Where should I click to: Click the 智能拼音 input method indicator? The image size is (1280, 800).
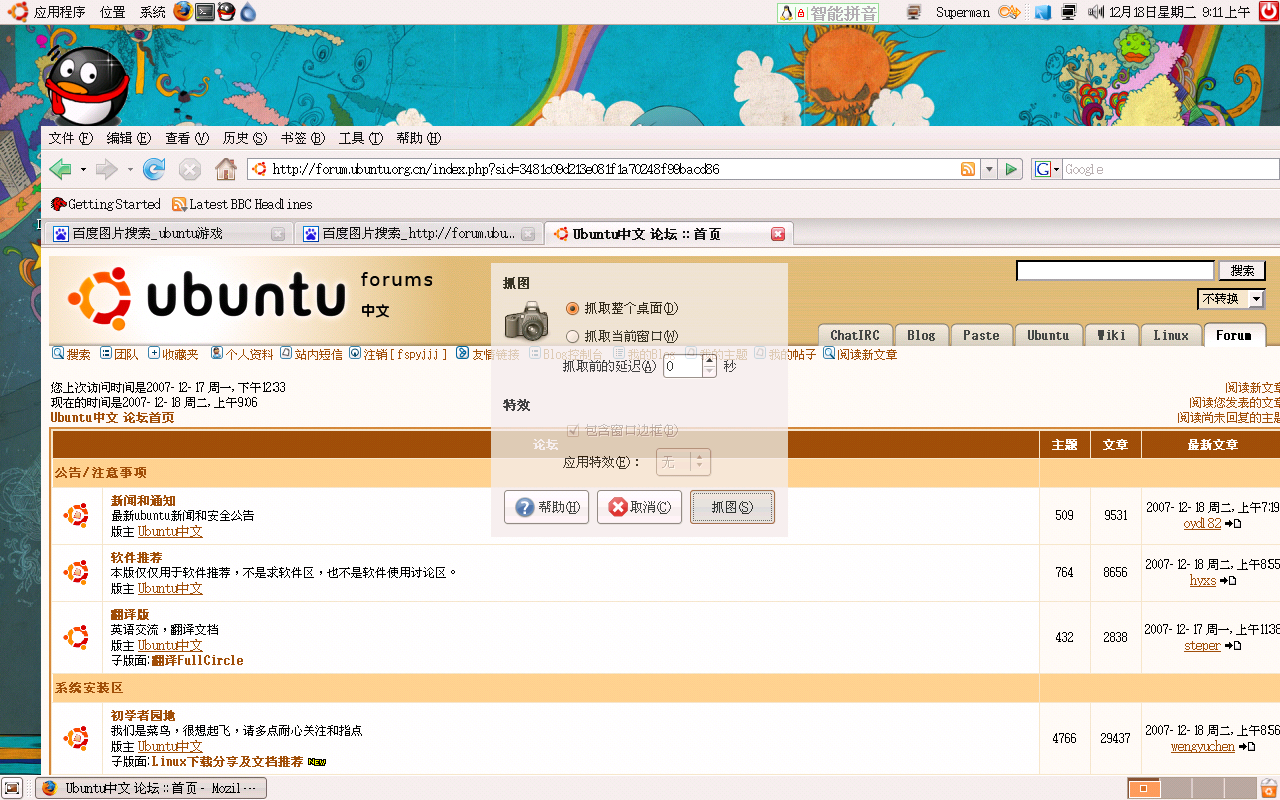pos(828,12)
